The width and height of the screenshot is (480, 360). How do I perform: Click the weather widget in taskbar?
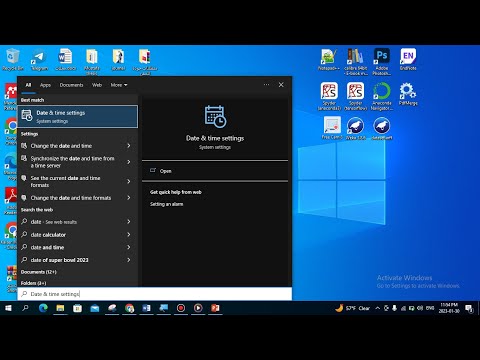353,308
